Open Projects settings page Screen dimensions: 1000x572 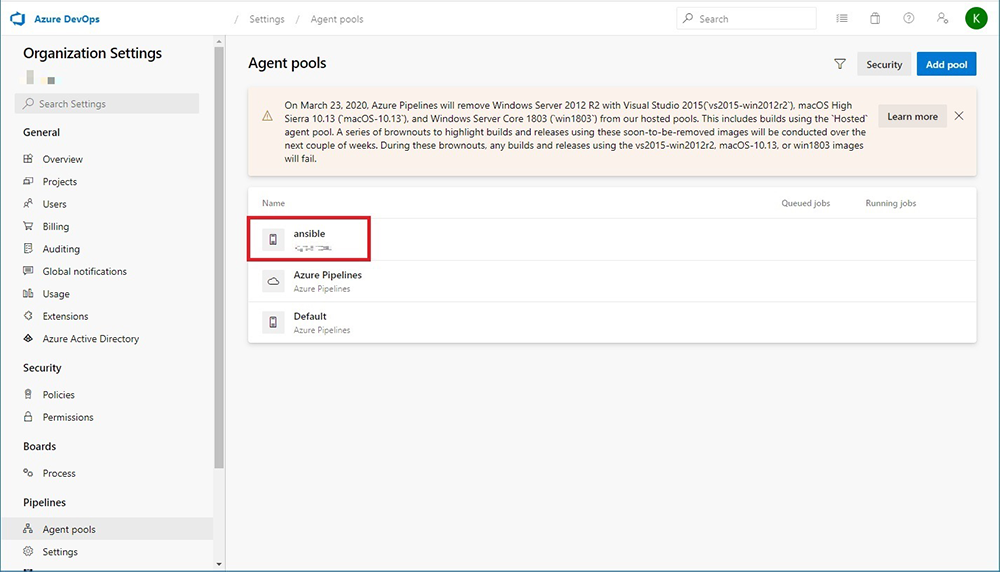(x=59, y=182)
